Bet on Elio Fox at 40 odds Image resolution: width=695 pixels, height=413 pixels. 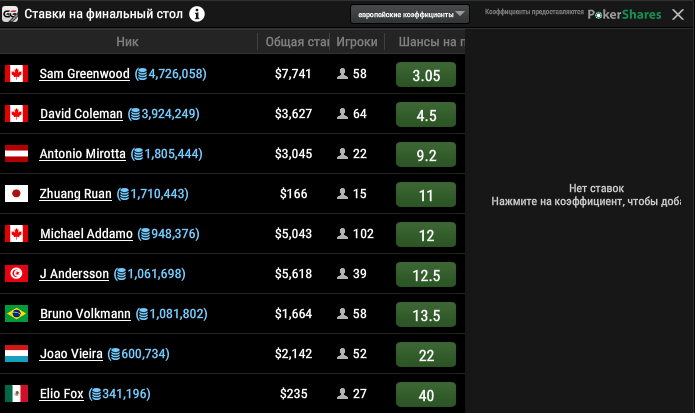(x=426, y=395)
